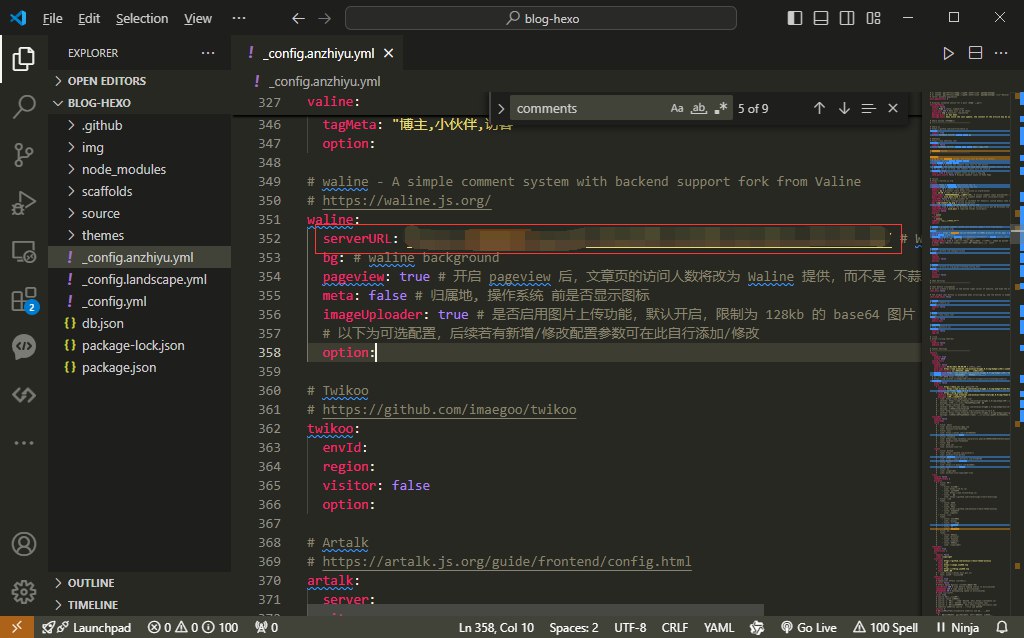
Task: Open the Accounts profile icon
Action: pos(23,545)
